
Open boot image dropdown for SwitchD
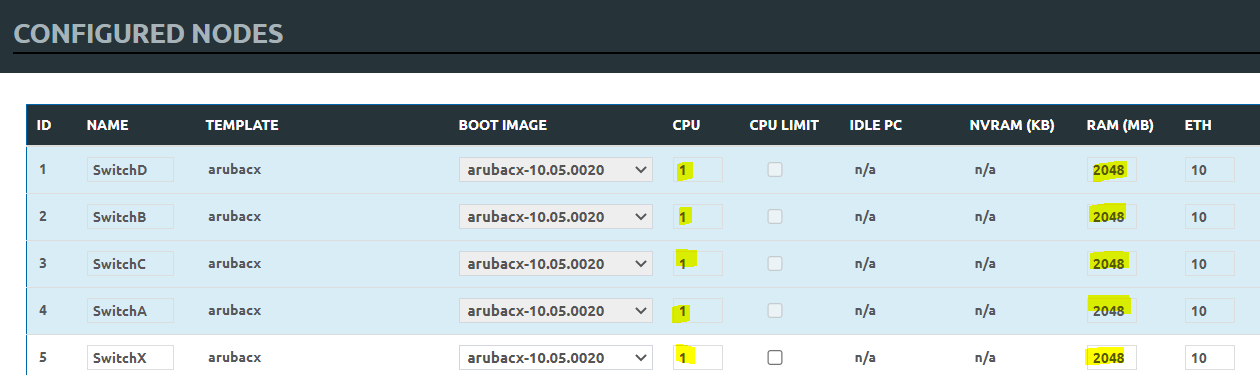[x=556, y=170]
